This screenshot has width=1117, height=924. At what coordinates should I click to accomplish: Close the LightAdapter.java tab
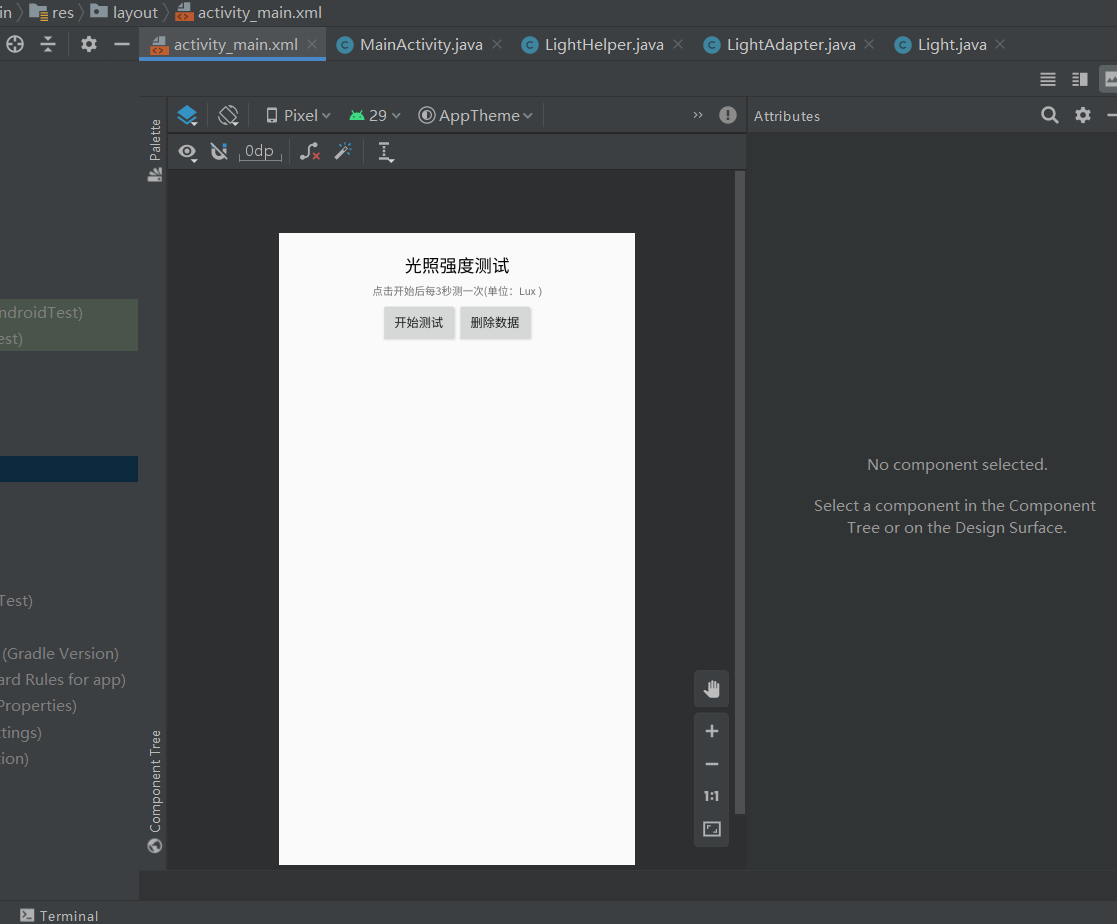869,44
